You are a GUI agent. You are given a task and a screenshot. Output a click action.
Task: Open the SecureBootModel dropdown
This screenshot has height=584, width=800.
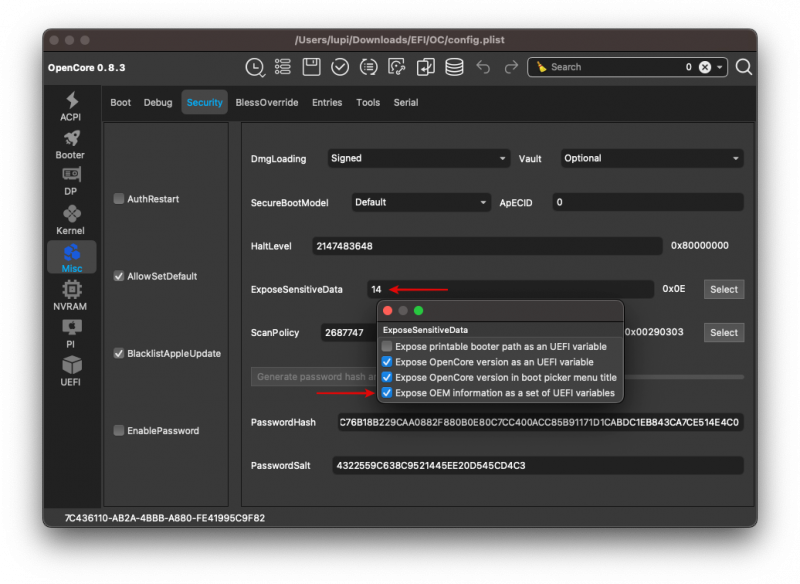pyautogui.click(x=420, y=202)
